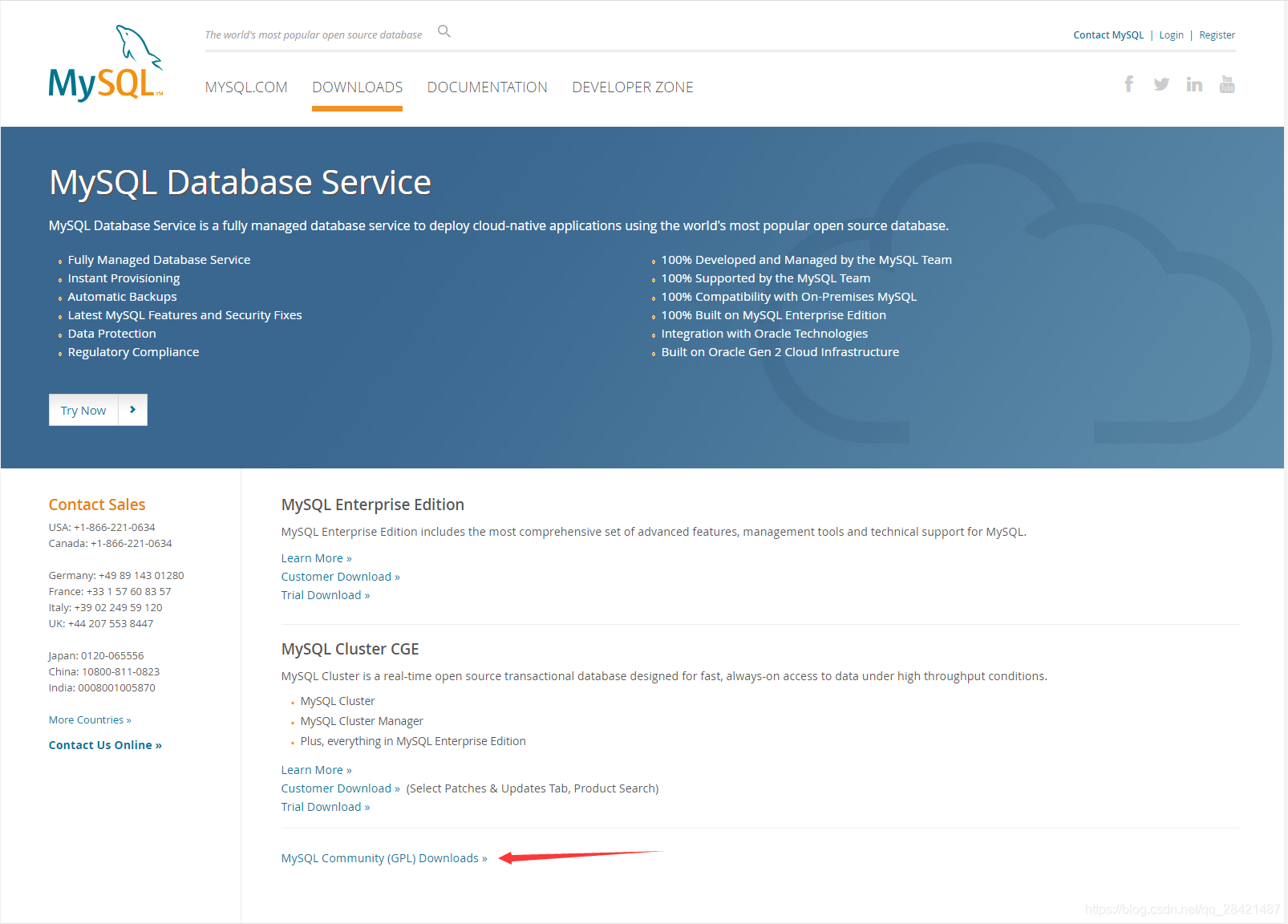Open MySQL Facebook page icon

(x=1129, y=84)
